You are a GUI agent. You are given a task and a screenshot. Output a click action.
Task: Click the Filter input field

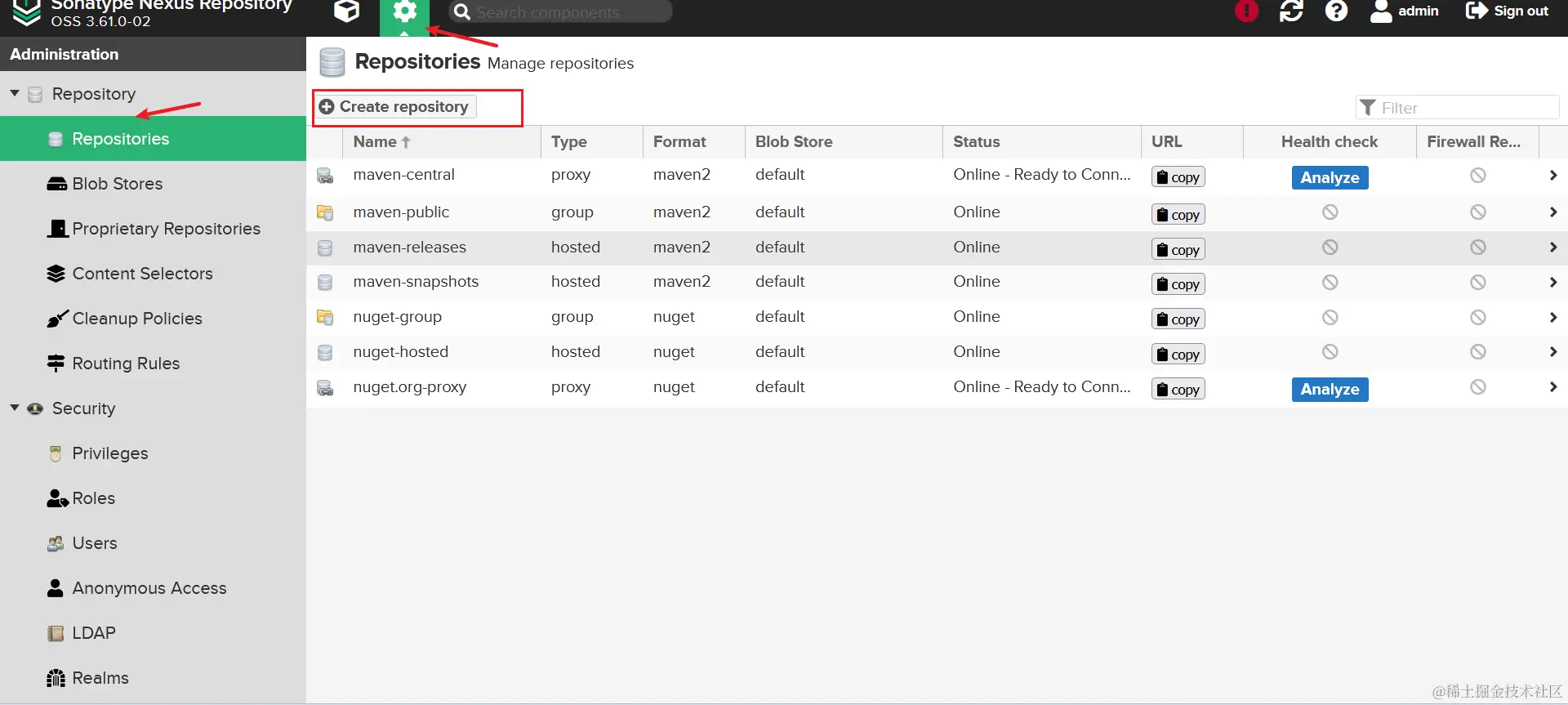click(1458, 108)
